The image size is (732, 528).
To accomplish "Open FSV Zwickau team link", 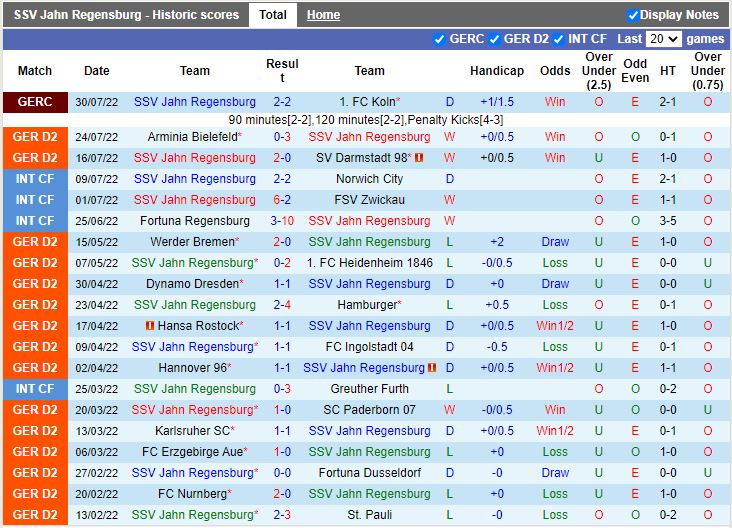I will (x=369, y=200).
